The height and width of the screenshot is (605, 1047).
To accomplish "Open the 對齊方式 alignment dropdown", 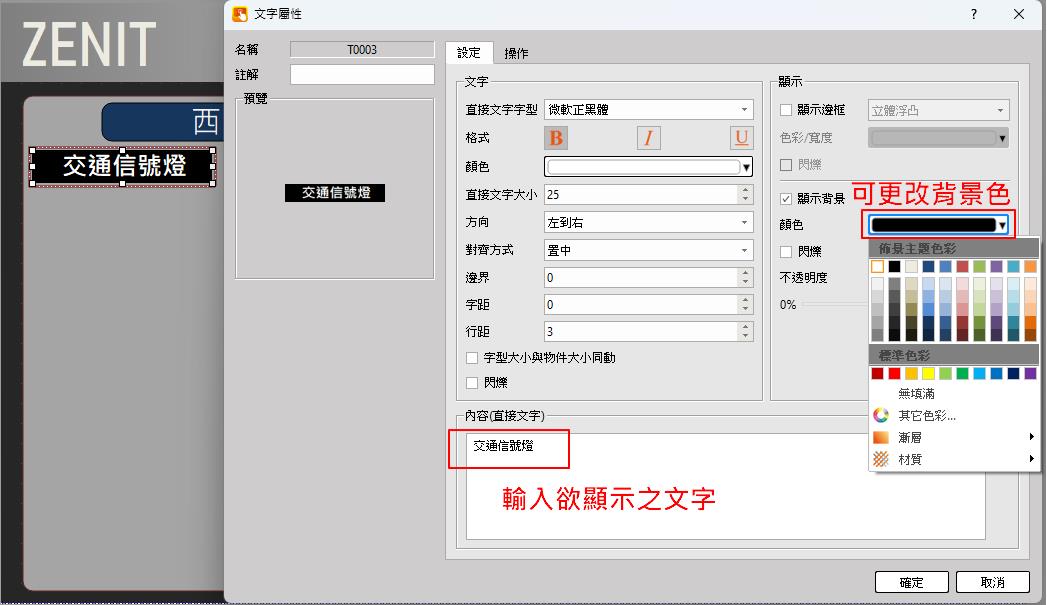I will tap(648, 250).
